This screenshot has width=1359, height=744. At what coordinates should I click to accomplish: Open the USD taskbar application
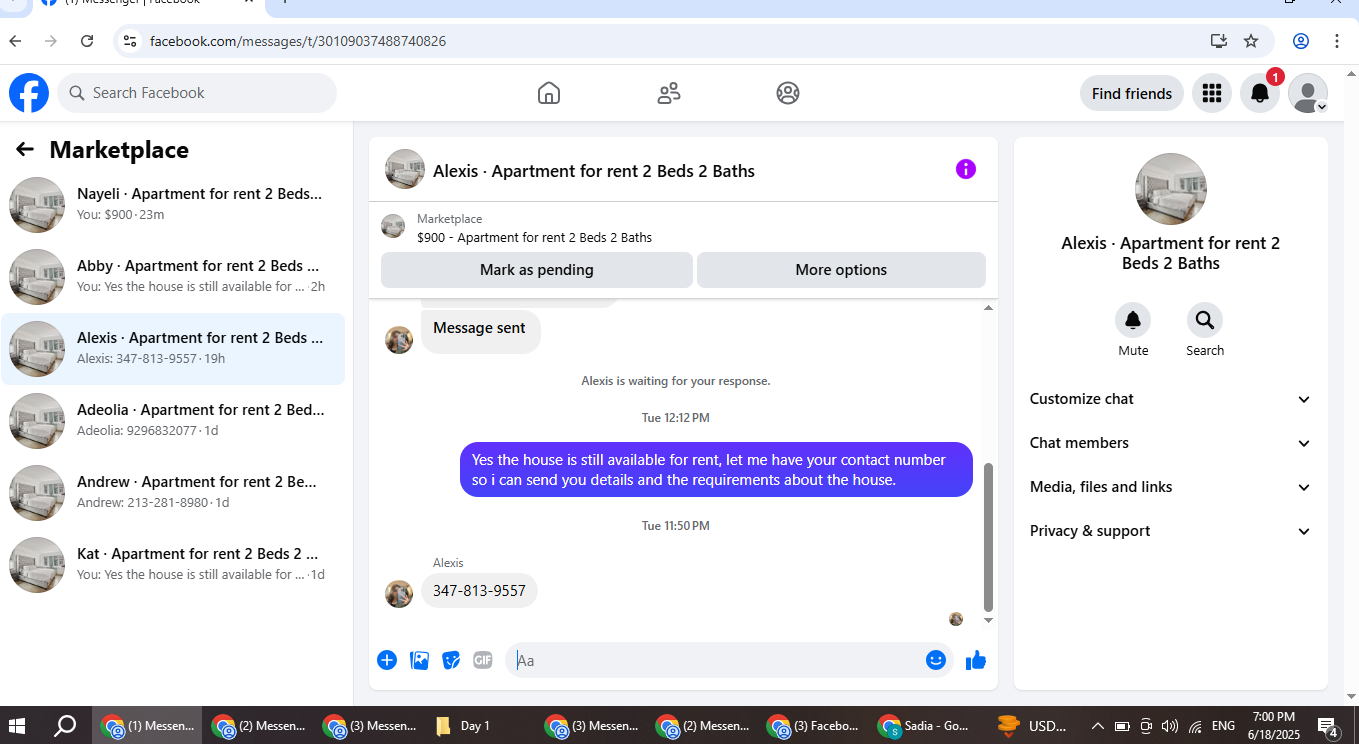point(1034,726)
